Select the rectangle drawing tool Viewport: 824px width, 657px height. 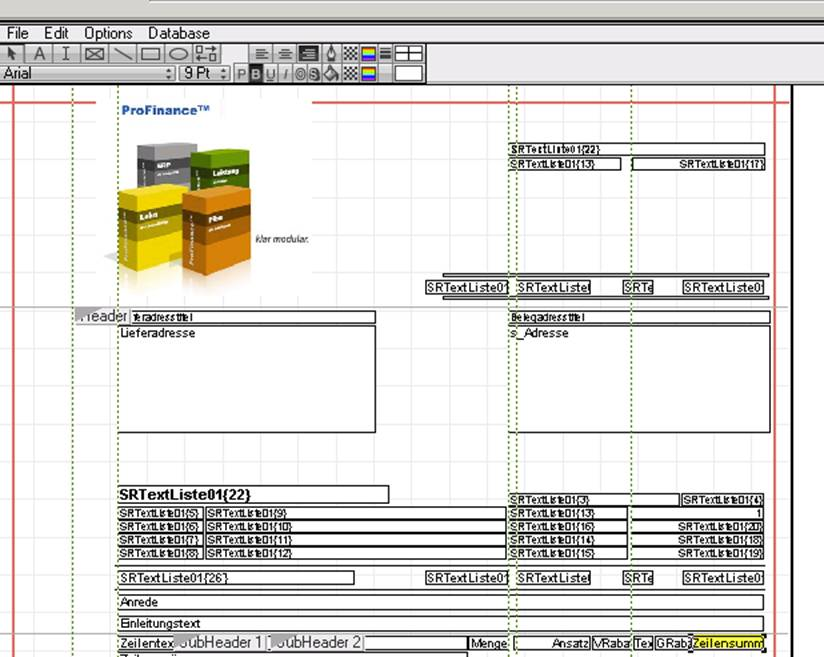[x=150, y=54]
